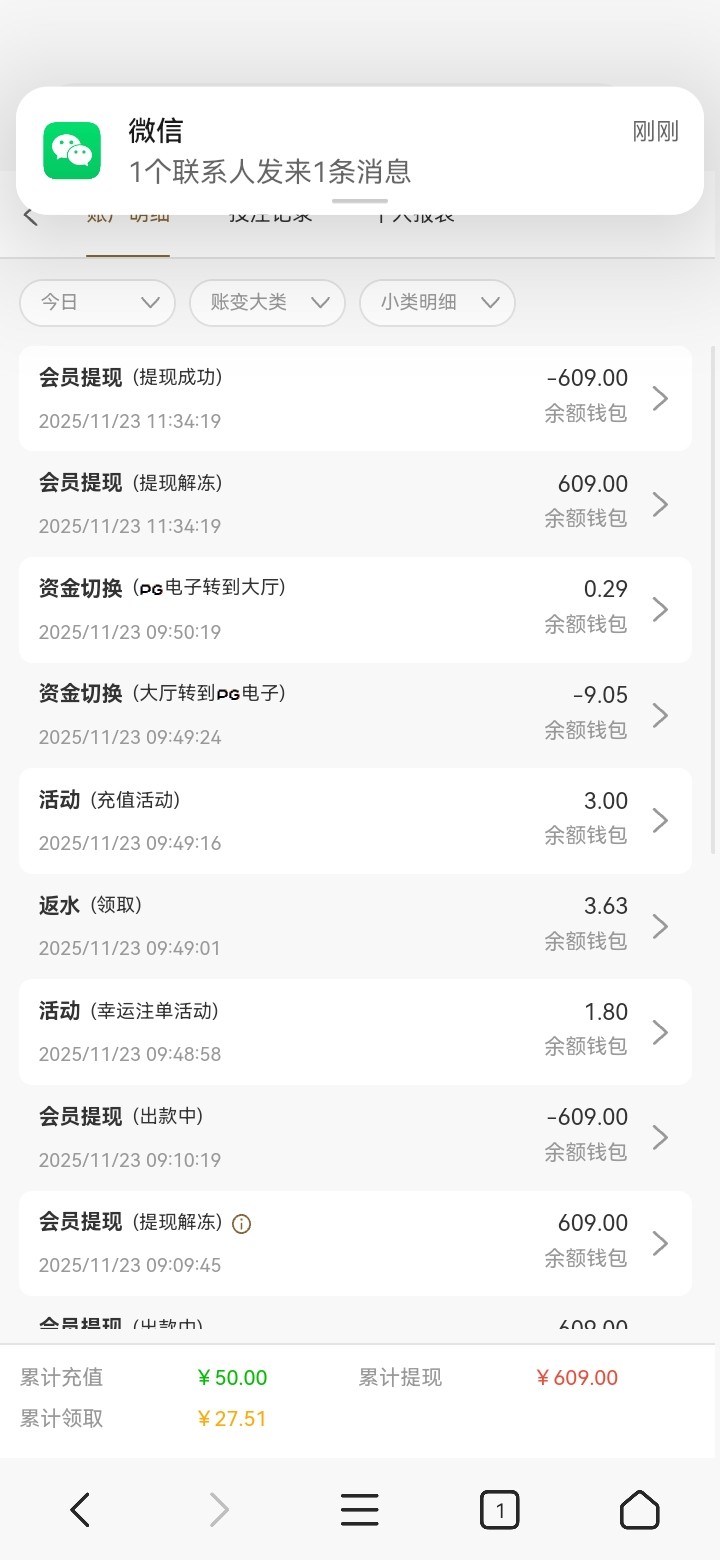Go to the browser home page icon

coord(640,1509)
